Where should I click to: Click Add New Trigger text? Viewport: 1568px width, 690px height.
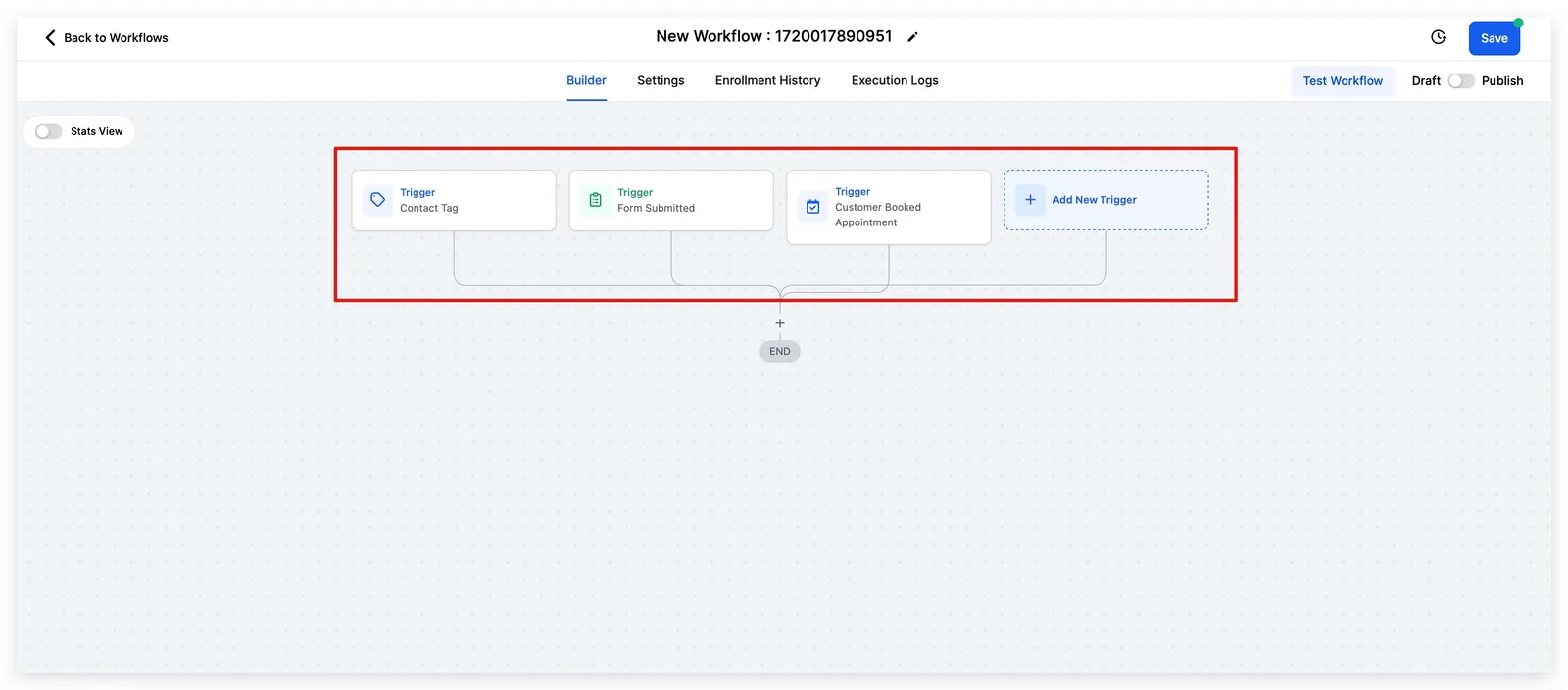[1095, 200]
